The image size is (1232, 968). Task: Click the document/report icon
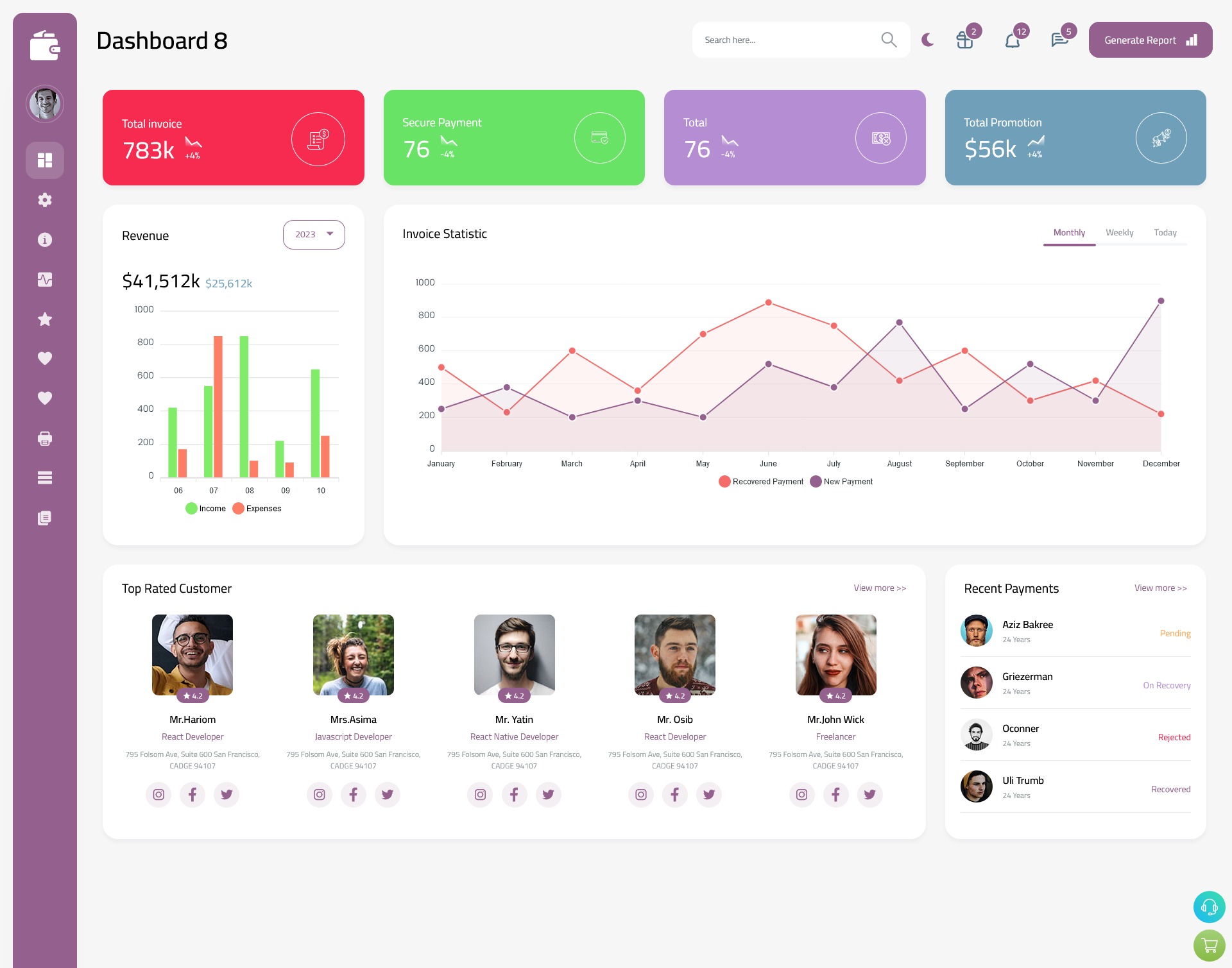[x=44, y=517]
